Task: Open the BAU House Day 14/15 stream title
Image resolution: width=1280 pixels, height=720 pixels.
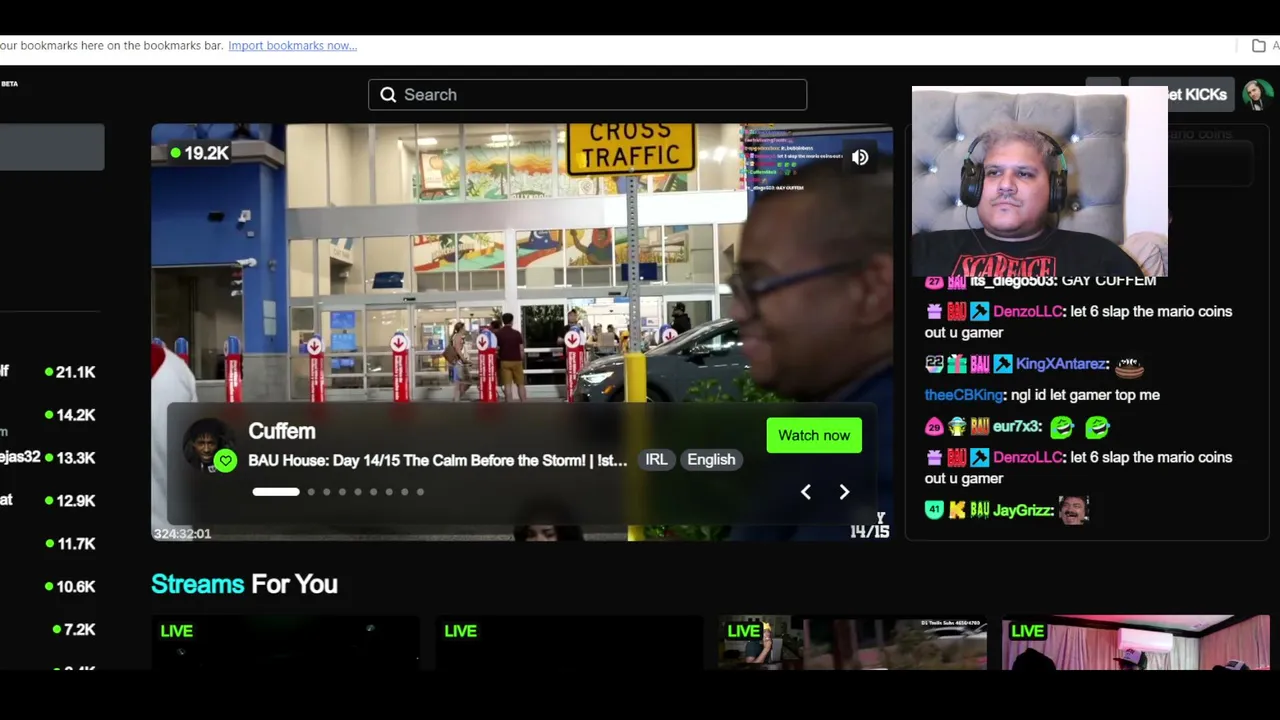Action: (x=438, y=460)
